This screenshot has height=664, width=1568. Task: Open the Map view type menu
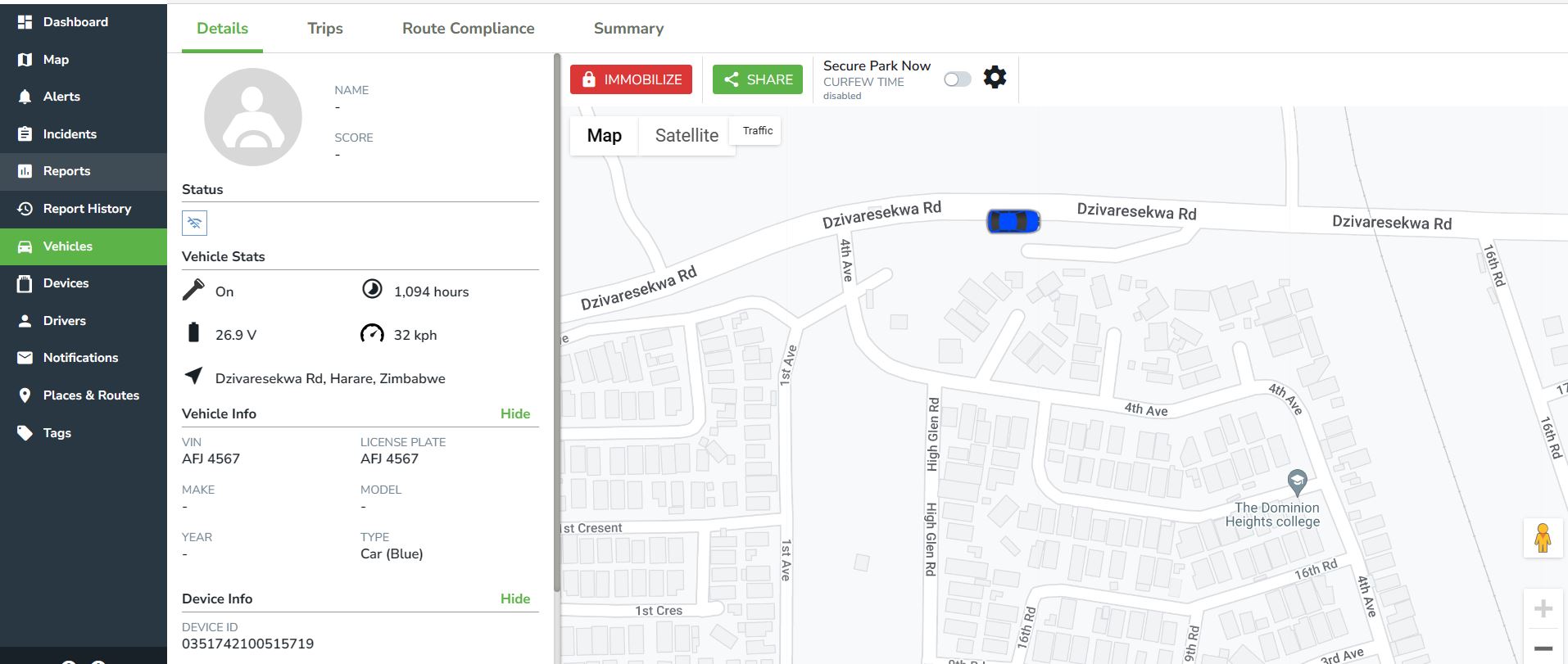pyautogui.click(x=604, y=135)
